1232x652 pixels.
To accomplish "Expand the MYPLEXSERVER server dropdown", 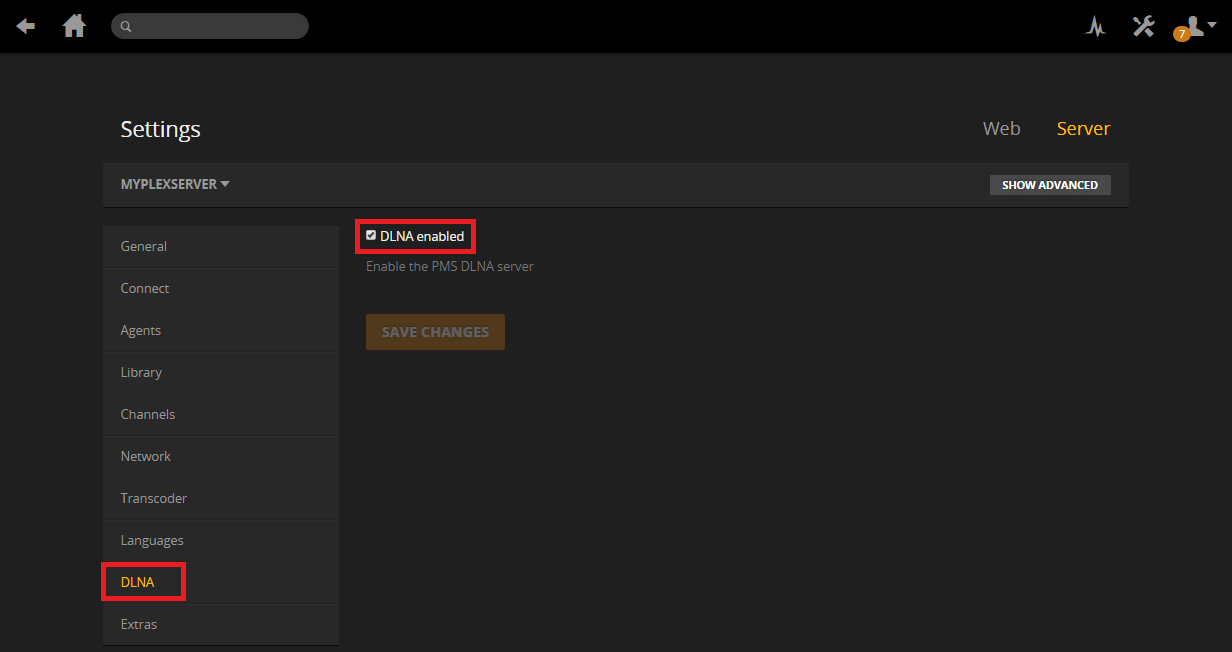I will coord(175,184).
